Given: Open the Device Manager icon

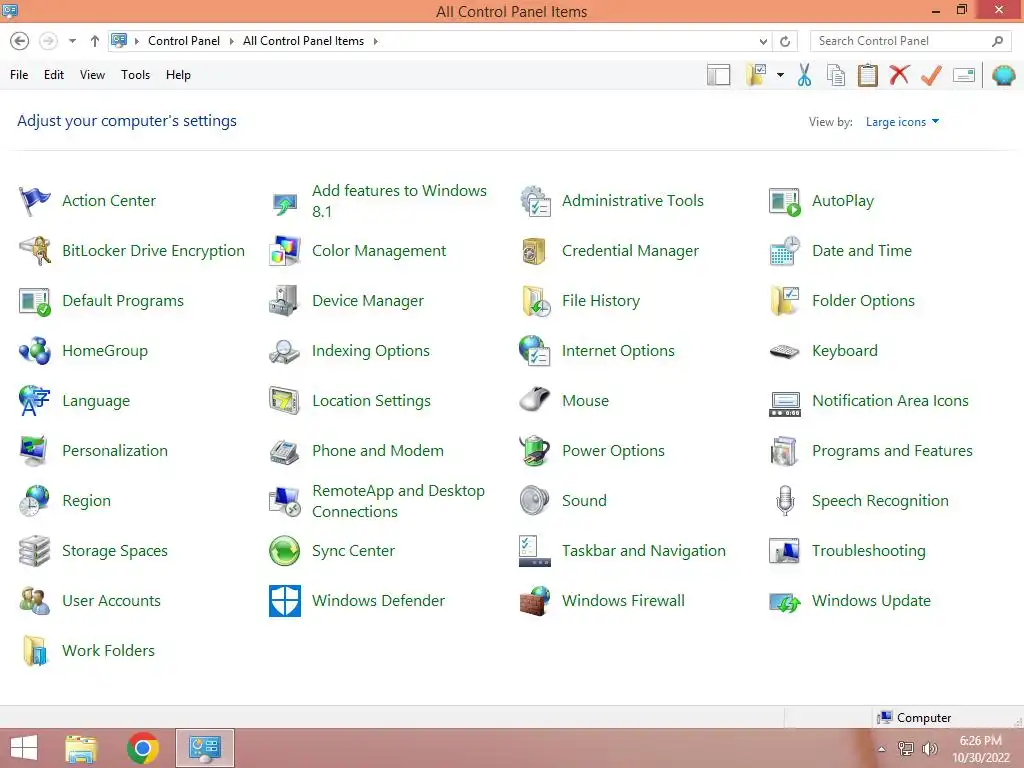Looking at the screenshot, I should tap(284, 301).
